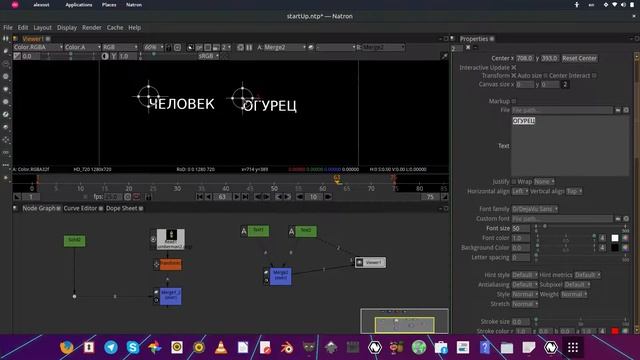Click the File path browse icon

[618, 110]
